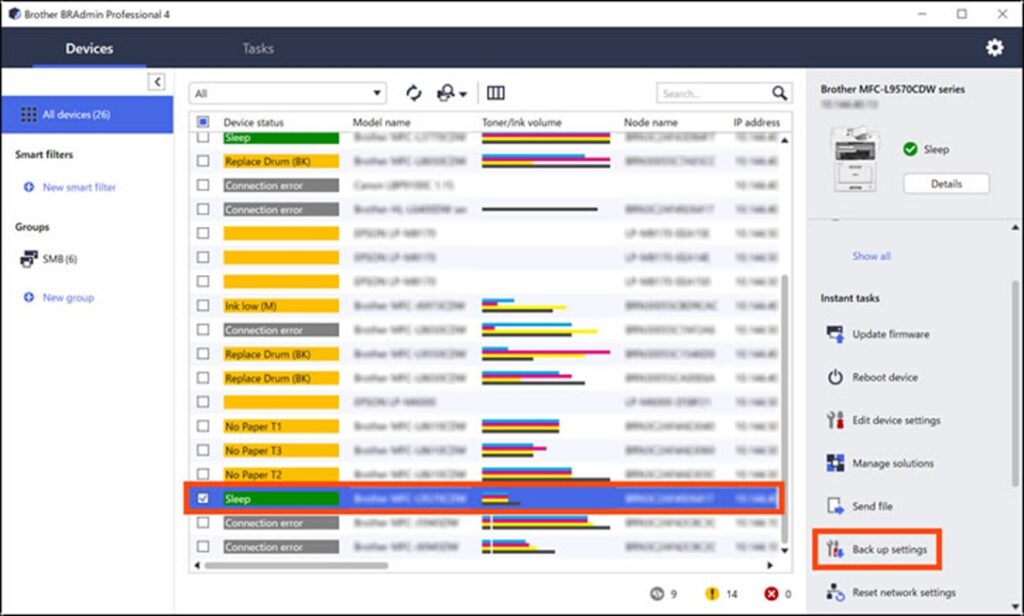Click the refresh devices icon

click(413, 93)
